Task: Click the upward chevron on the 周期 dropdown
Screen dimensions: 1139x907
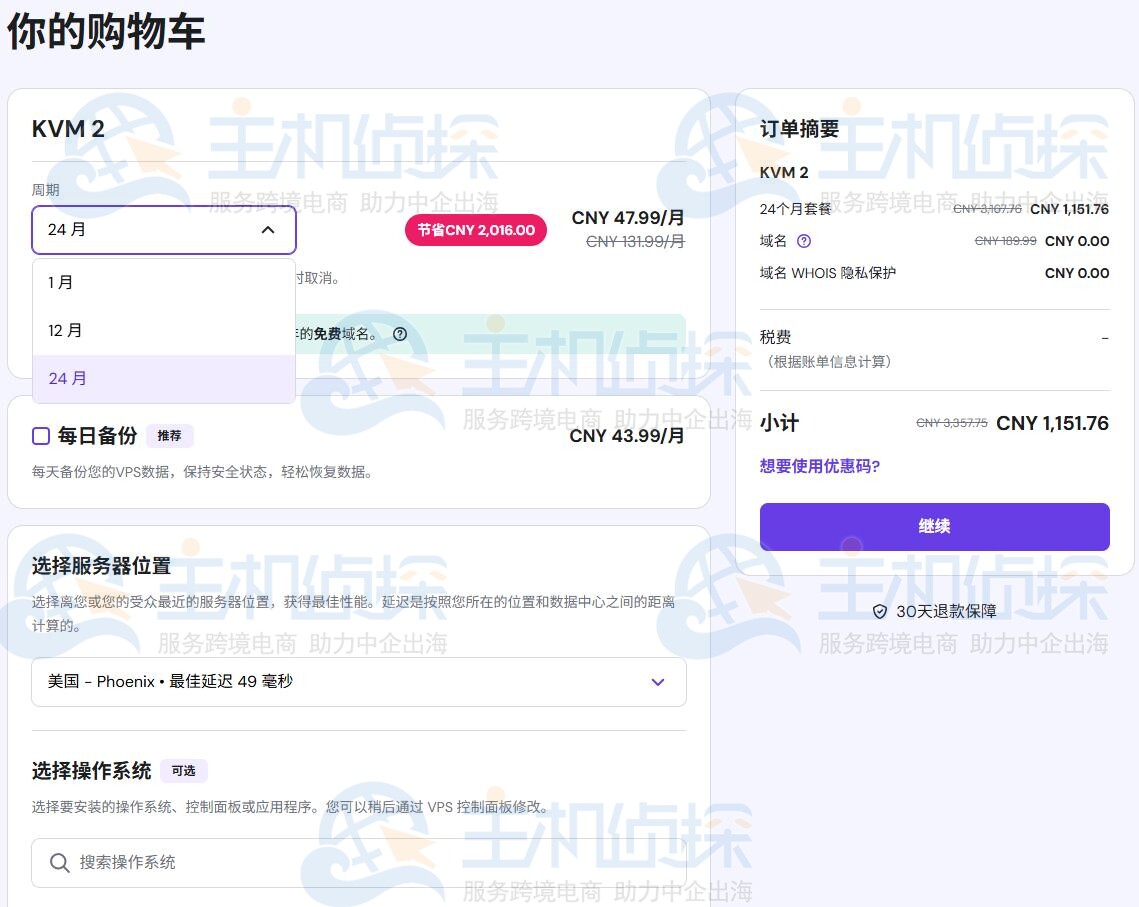Action: click(267, 229)
